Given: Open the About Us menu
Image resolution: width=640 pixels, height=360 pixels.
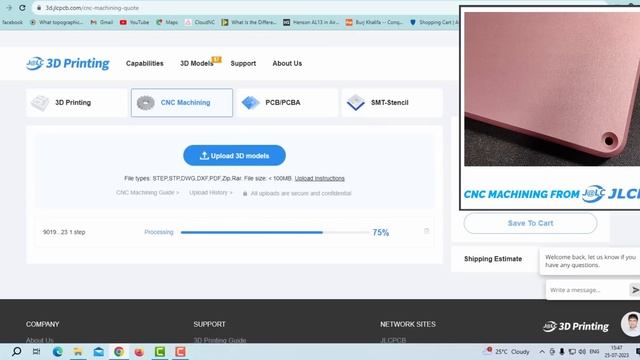Looking at the screenshot, I should click(x=287, y=63).
